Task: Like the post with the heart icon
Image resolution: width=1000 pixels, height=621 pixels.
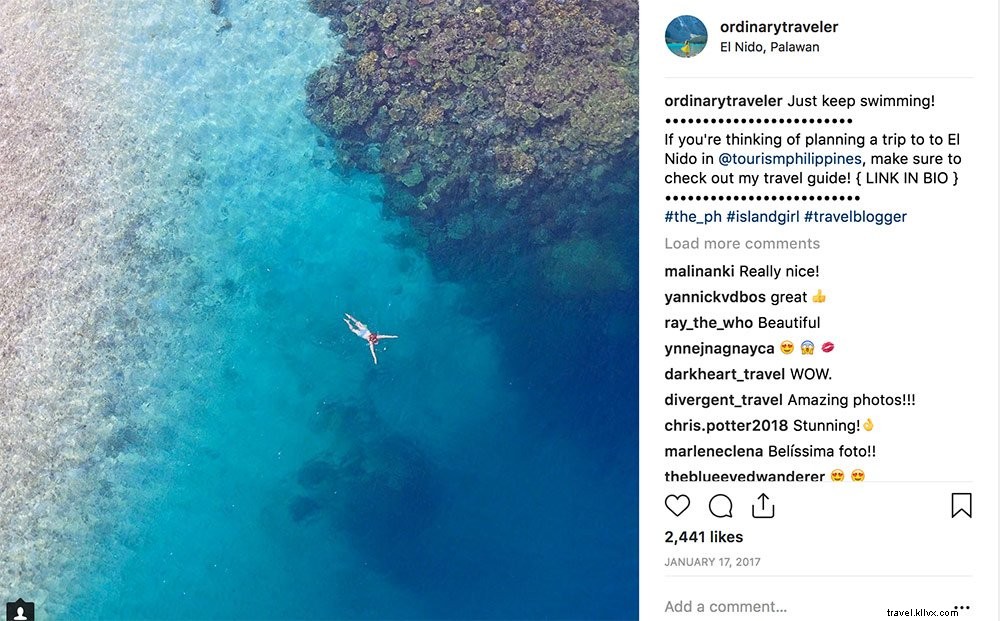Action: 677,506
